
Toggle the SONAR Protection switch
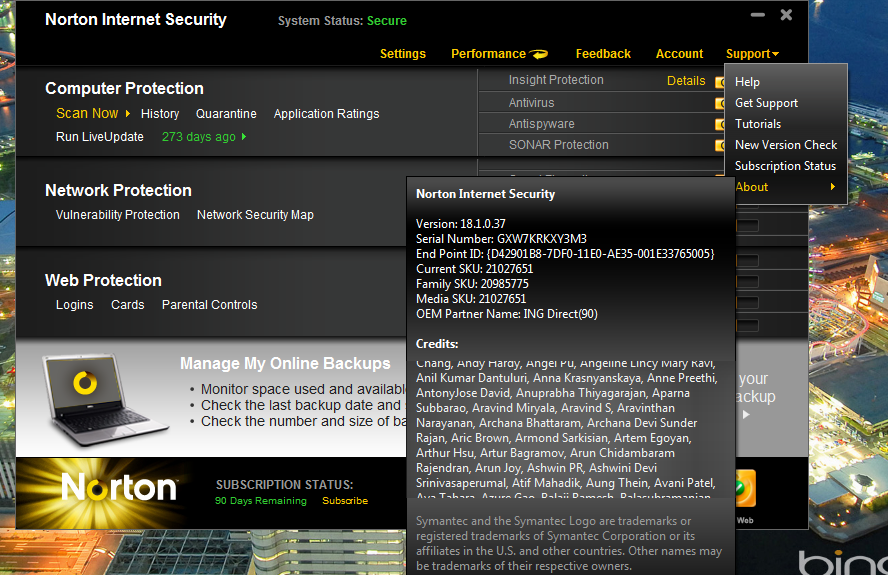(719, 145)
